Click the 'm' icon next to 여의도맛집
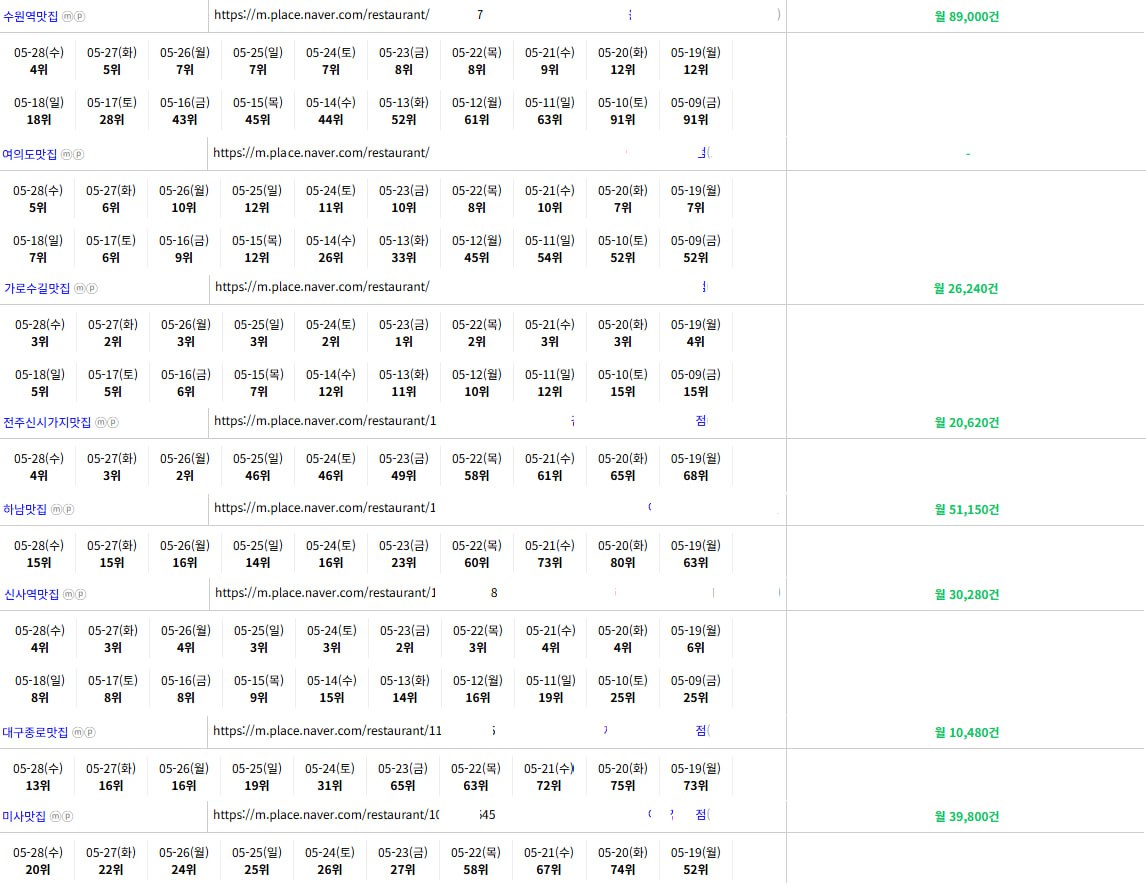1146x887 pixels. tap(67, 155)
